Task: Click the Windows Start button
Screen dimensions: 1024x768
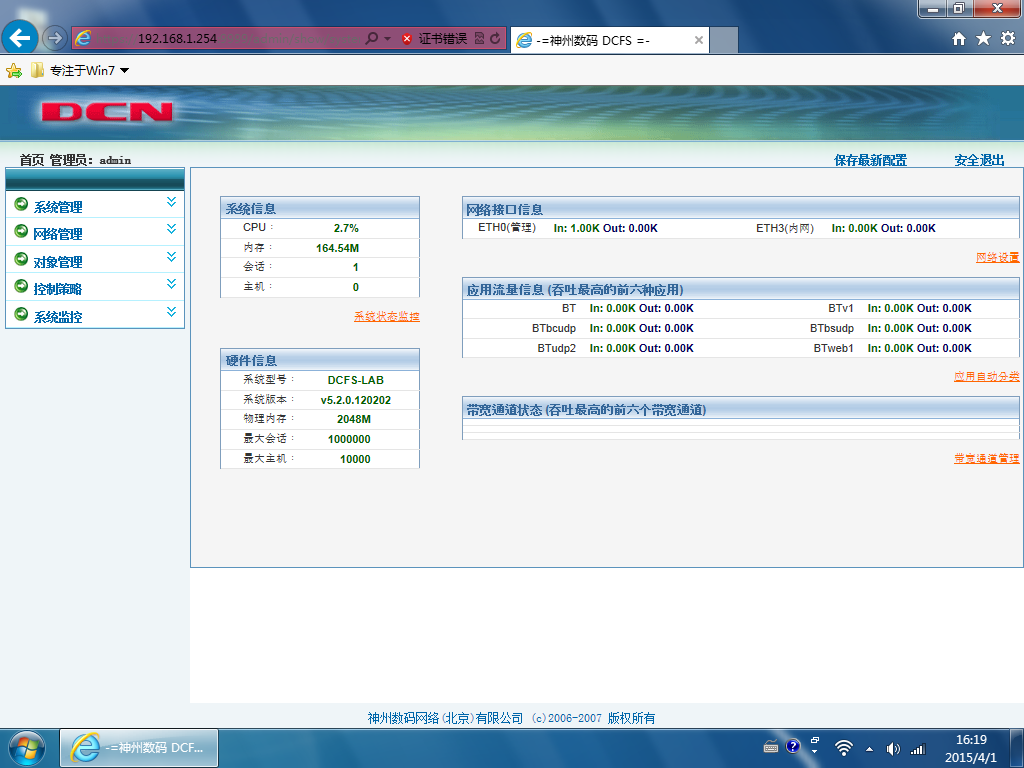Action: click(27, 748)
